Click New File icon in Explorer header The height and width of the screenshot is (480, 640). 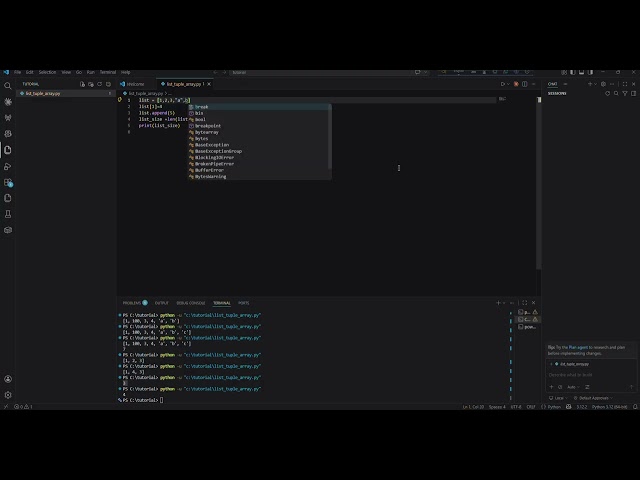[x=82, y=84]
